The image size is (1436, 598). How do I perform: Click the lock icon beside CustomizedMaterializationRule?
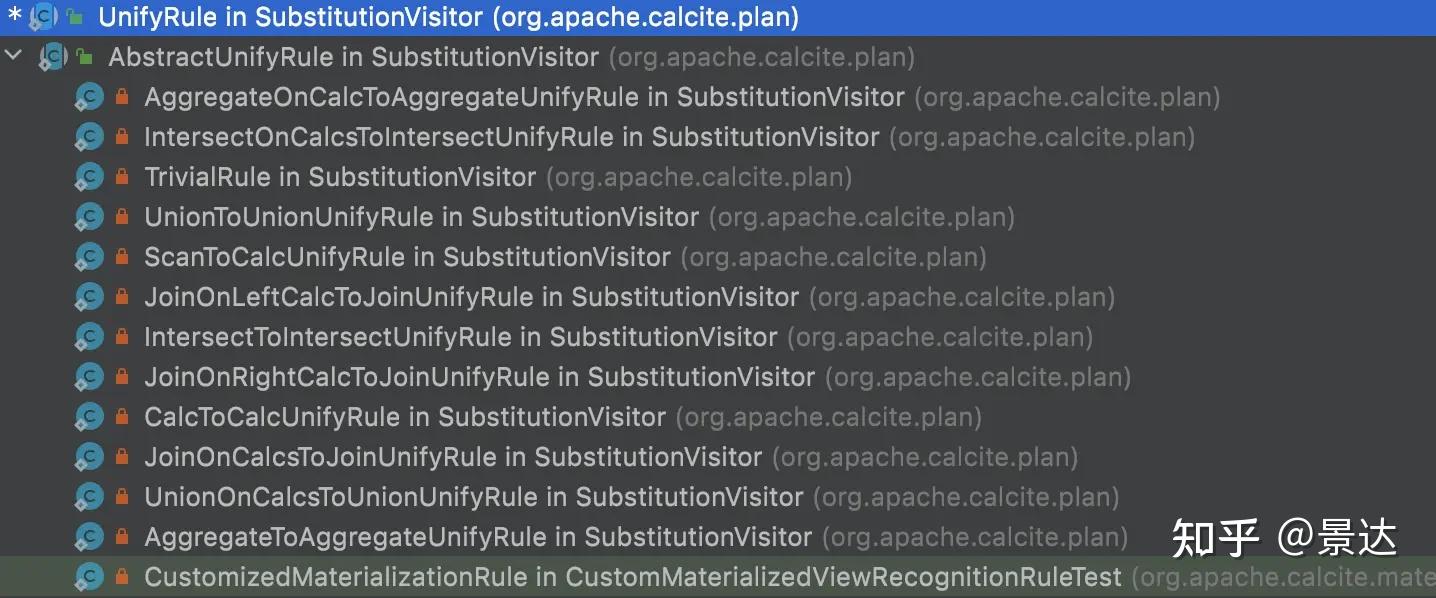point(122,577)
